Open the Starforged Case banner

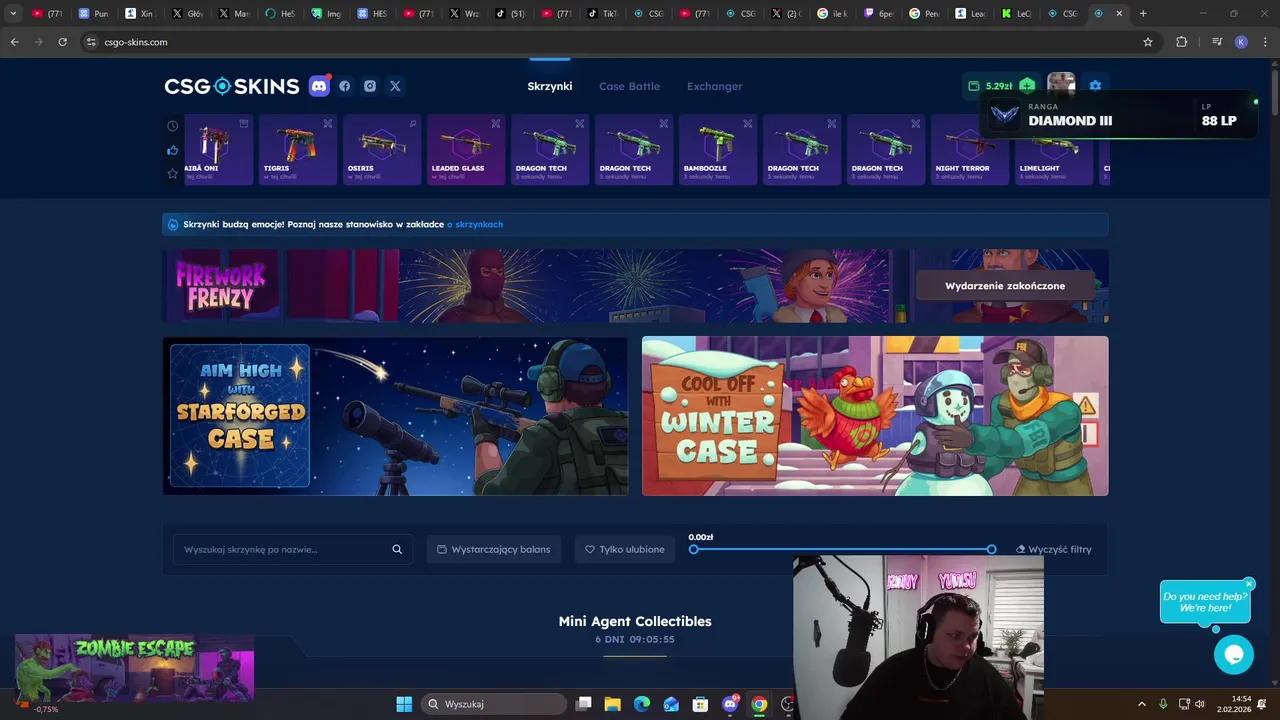click(x=396, y=416)
